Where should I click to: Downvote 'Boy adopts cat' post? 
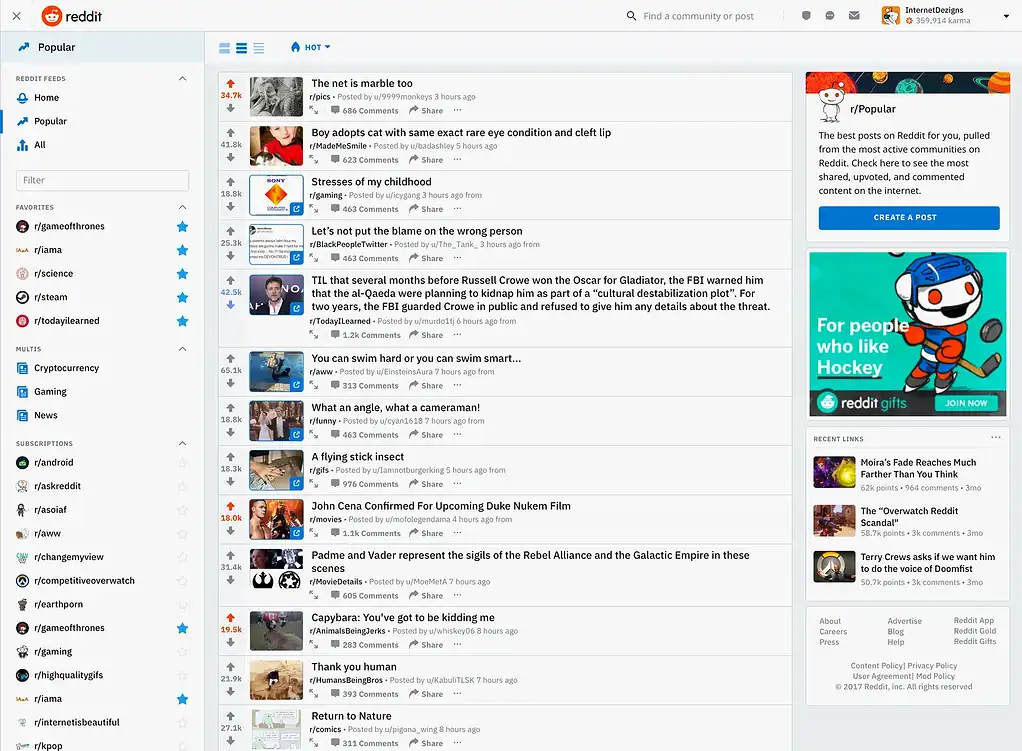point(231,157)
